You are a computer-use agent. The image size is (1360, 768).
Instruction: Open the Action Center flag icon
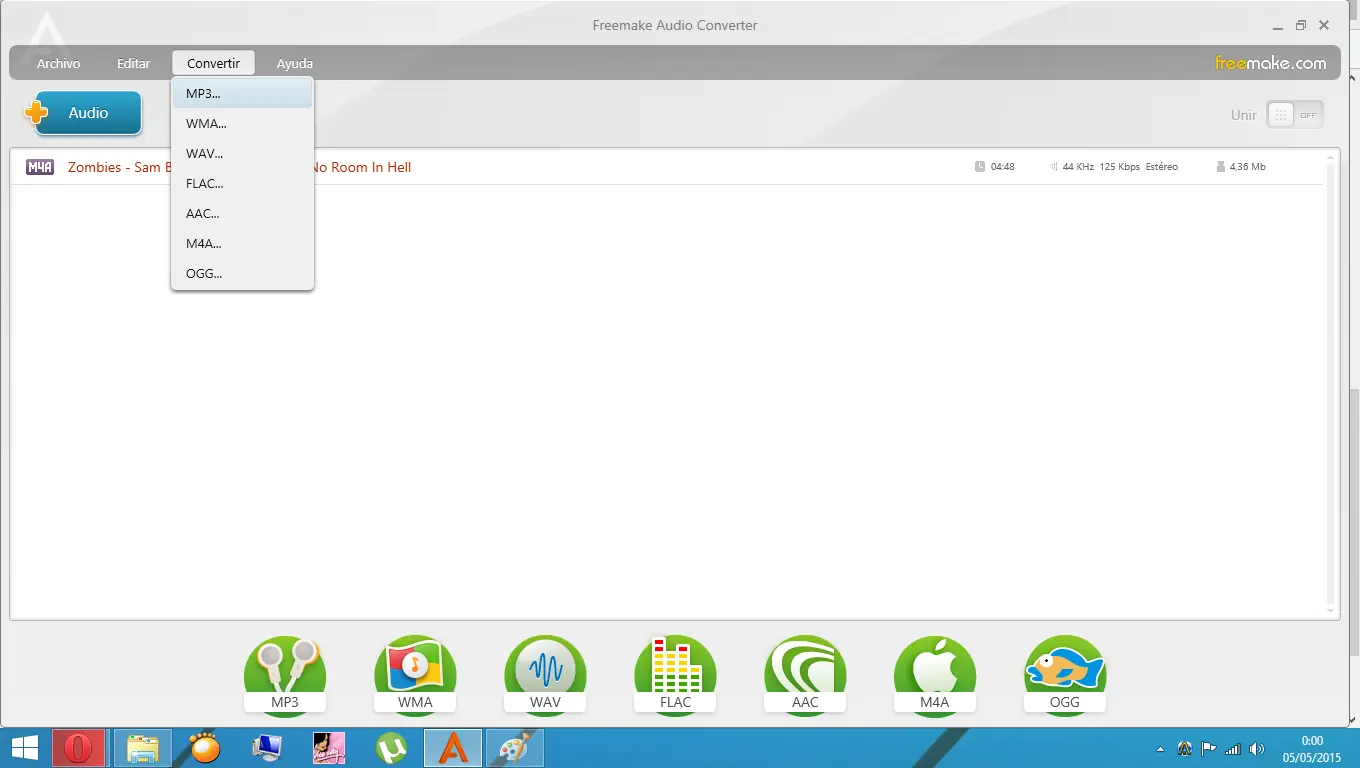1209,748
